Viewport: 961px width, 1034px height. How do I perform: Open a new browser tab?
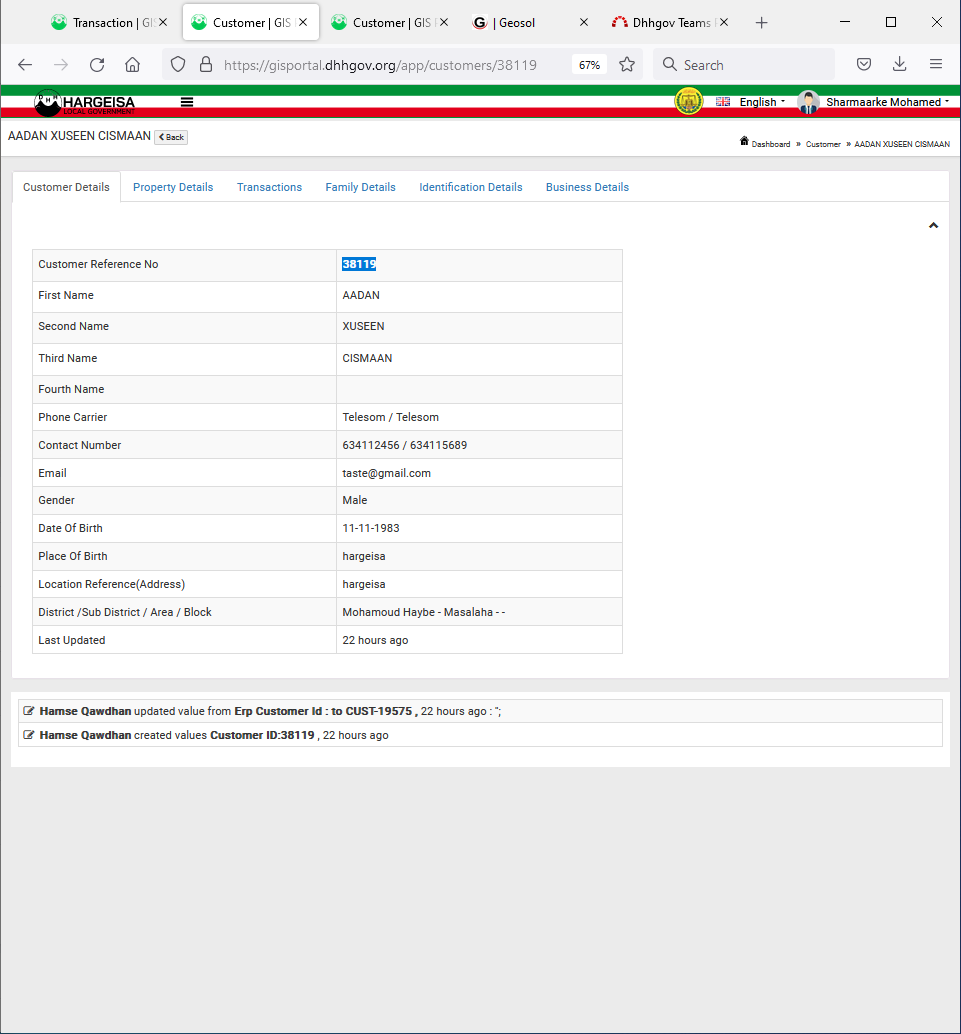762,23
